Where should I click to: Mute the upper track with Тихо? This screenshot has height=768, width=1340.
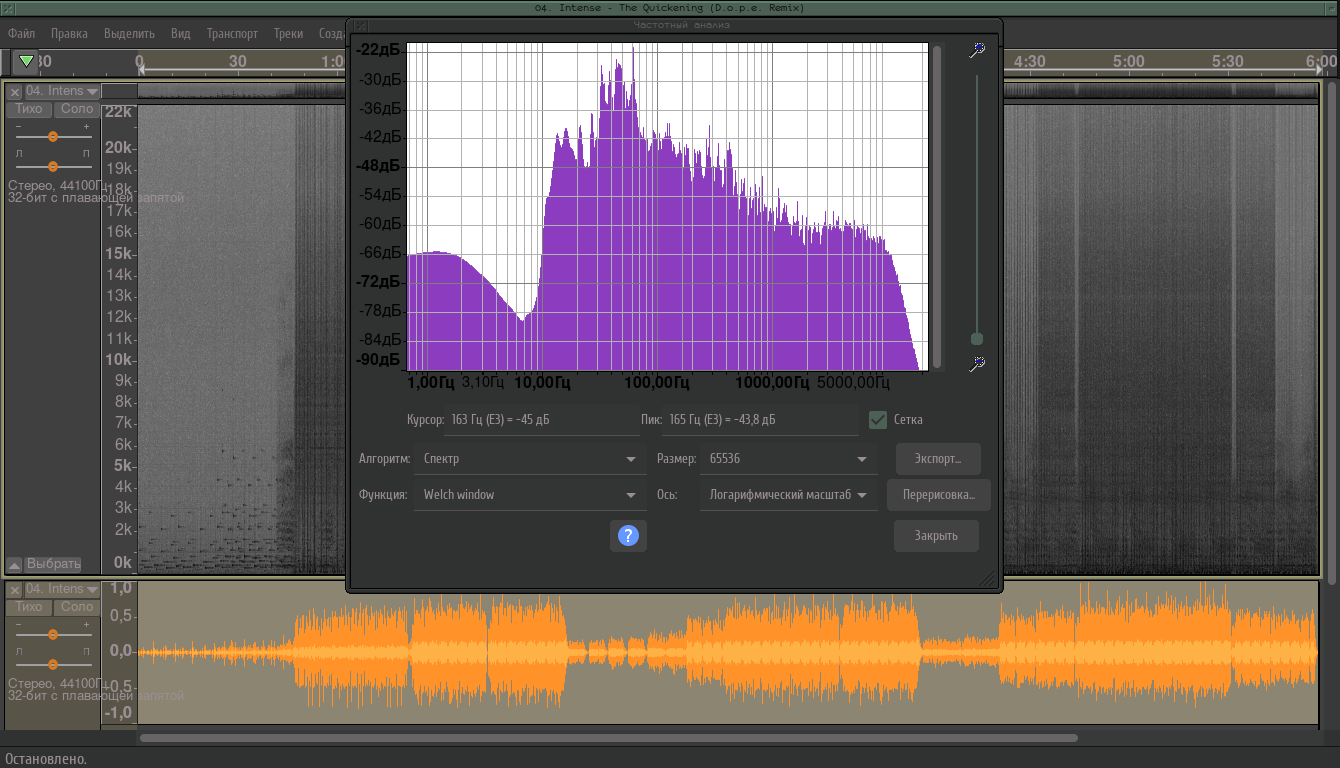coord(30,109)
